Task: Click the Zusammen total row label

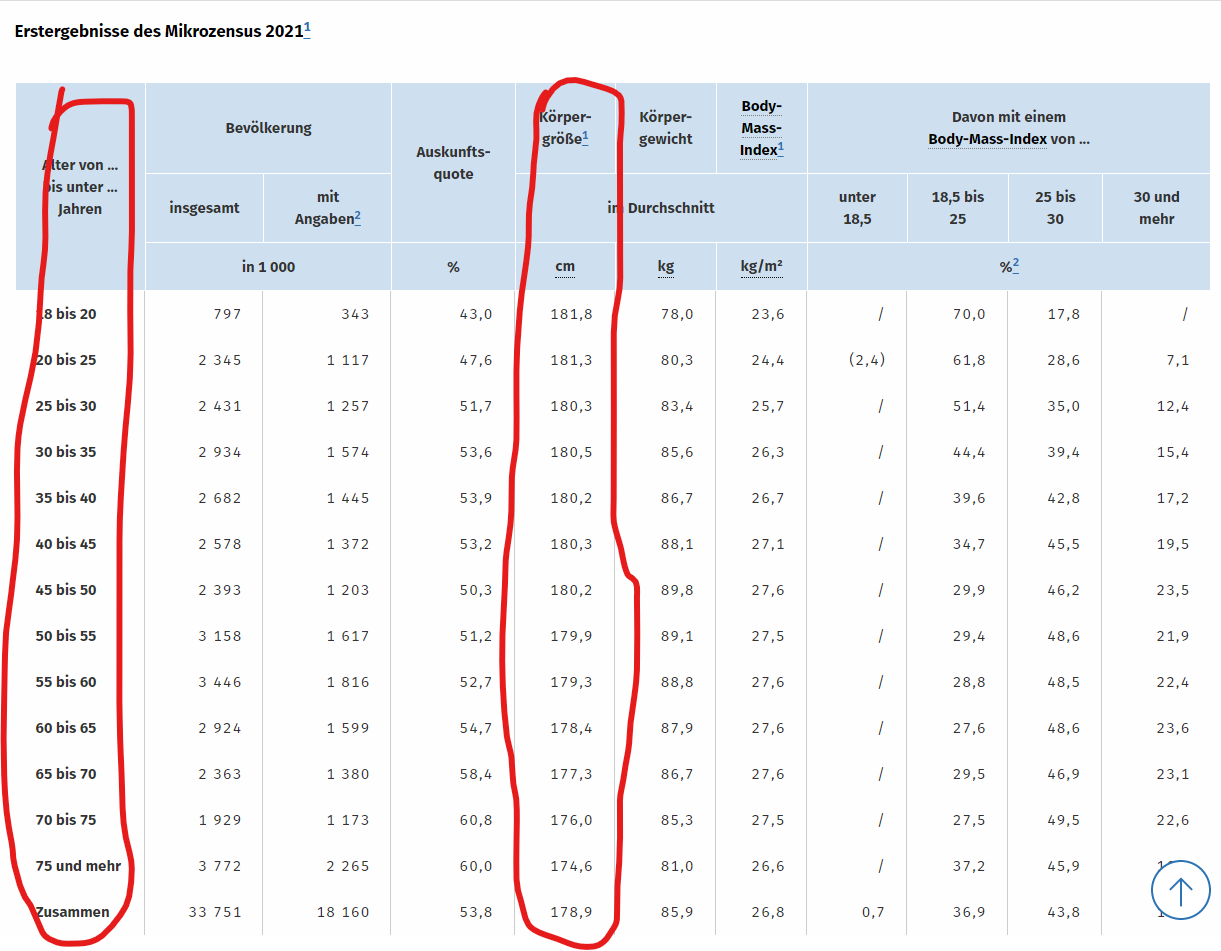Action: coord(72,912)
